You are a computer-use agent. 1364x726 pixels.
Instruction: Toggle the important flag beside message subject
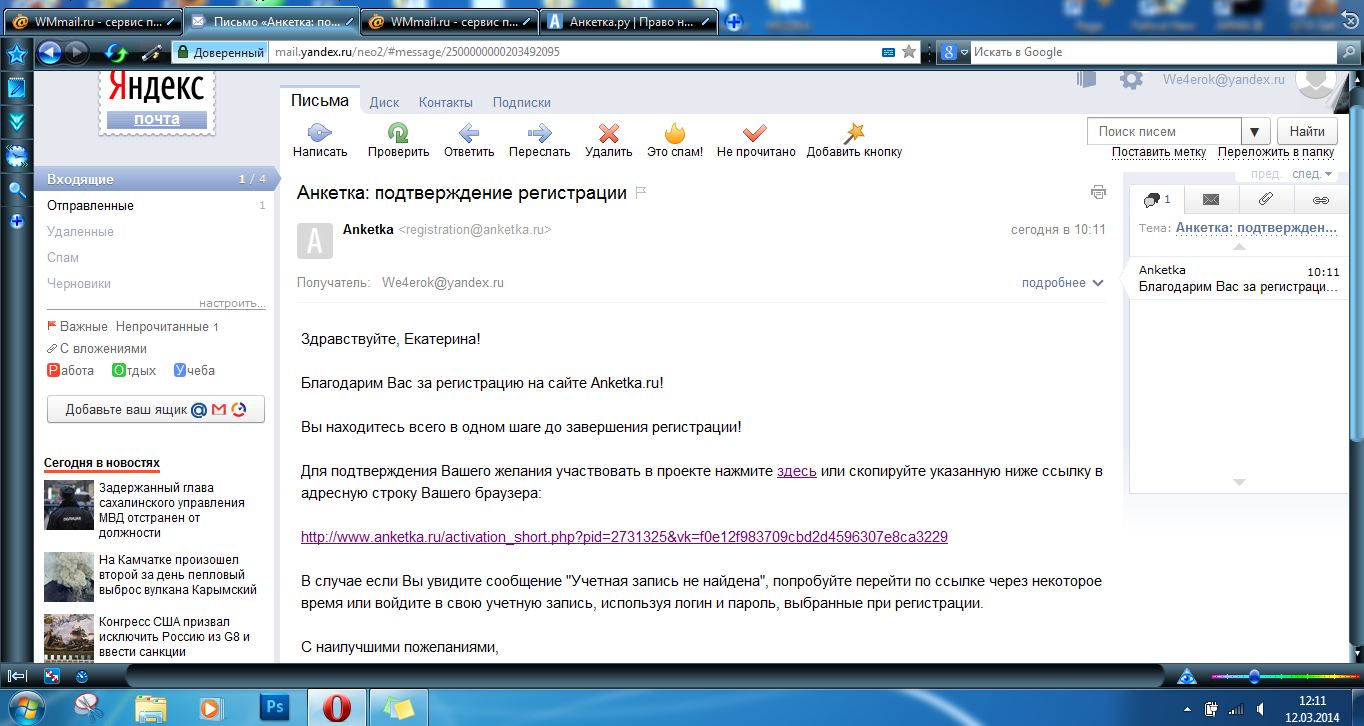641,193
